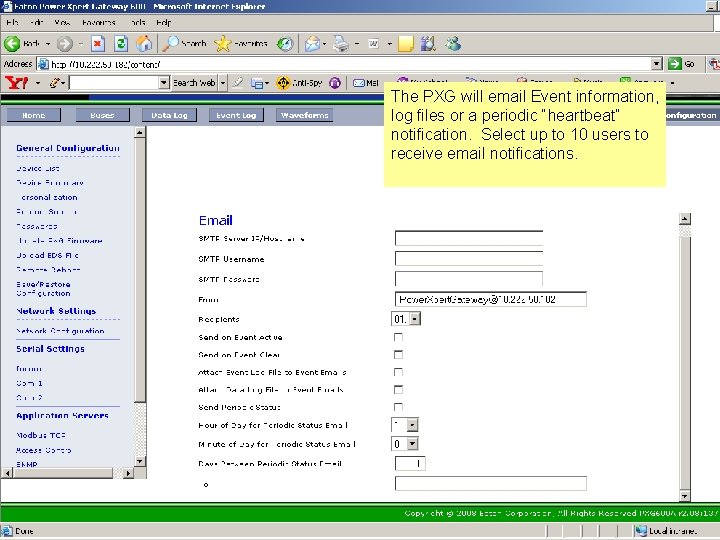Click Days Between Periodic Status Email field
The image size is (720, 540).
[410, 464]
